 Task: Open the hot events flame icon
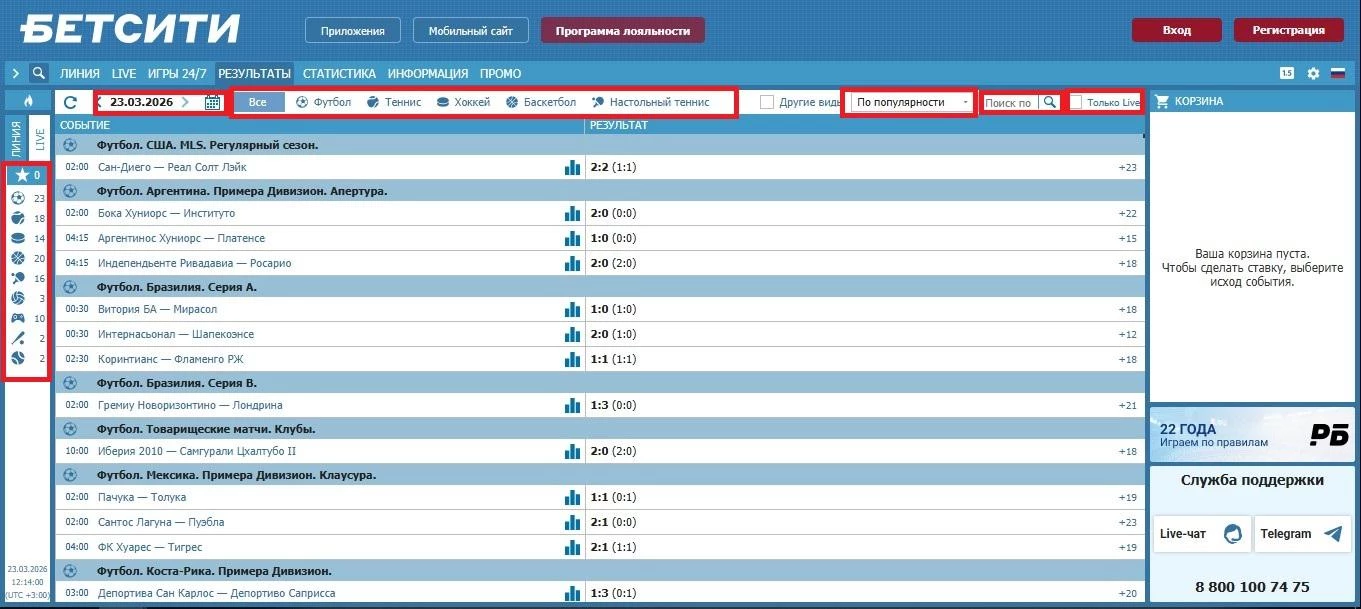point(28,101)
